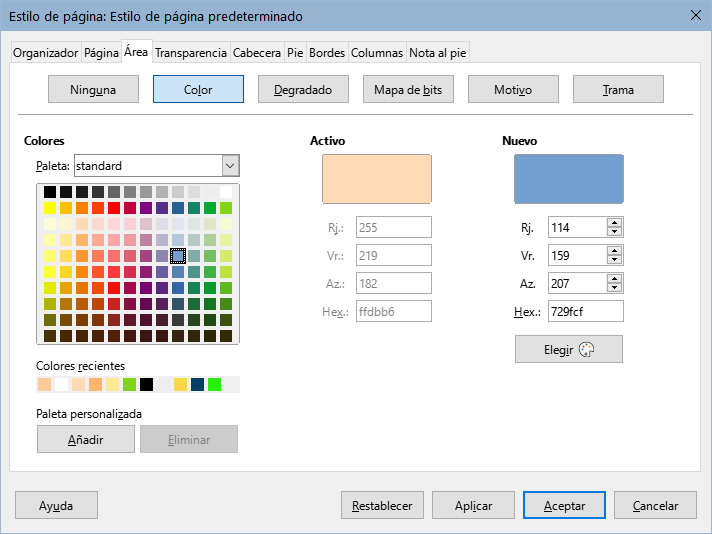This screenshot has height=534, width=712.
Task: Decrease the Vr. value with down arrow
Action: point(615,260)
